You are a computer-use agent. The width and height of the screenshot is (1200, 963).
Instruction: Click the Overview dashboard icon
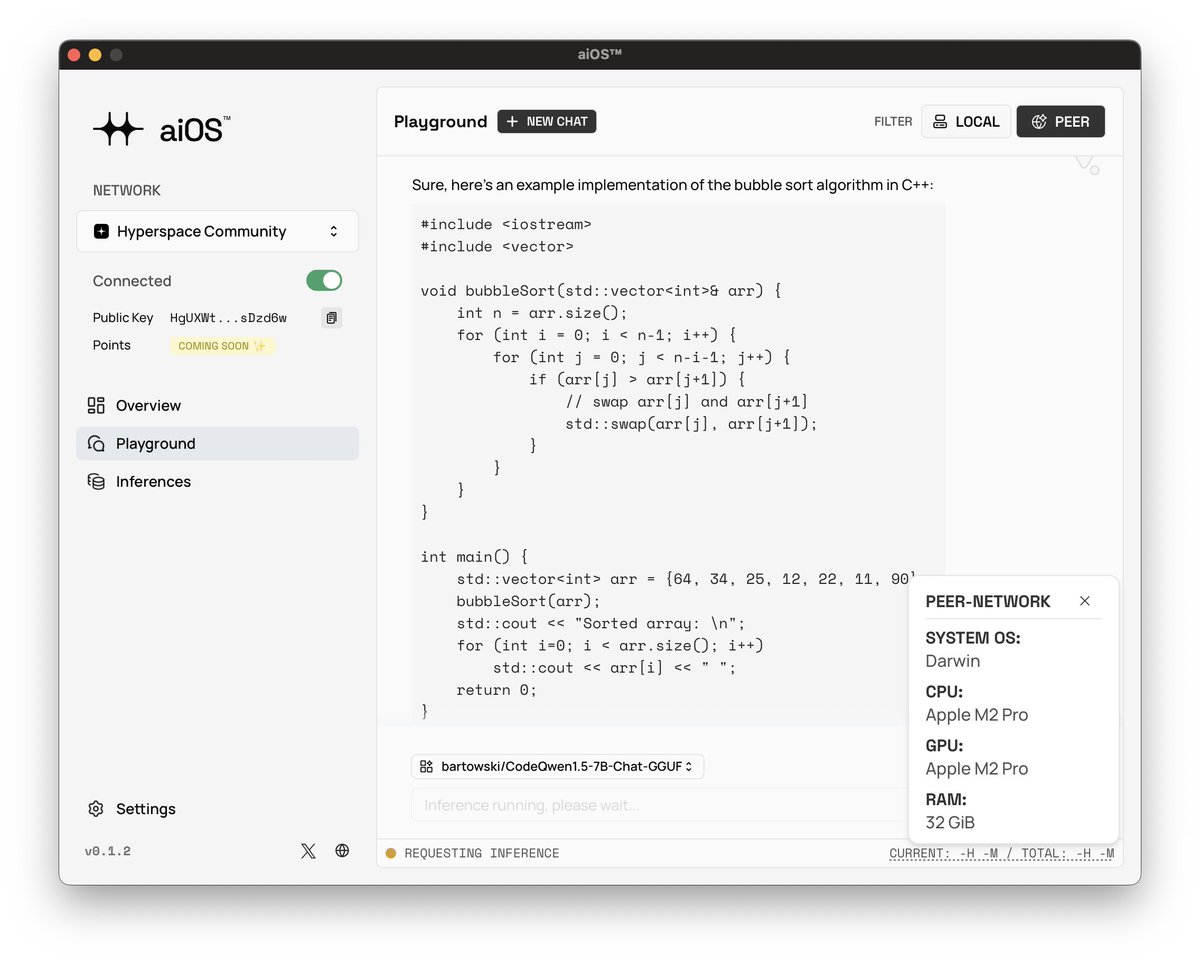pos(96,405)
